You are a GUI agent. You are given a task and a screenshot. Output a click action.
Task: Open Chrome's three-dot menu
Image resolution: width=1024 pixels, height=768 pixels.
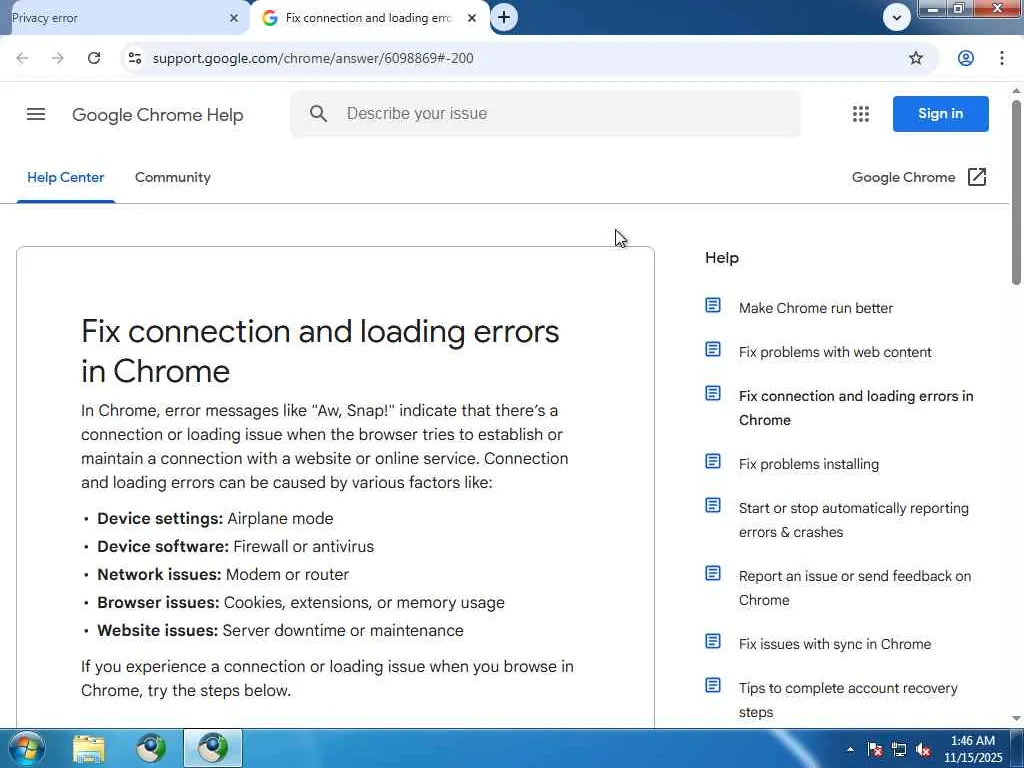[1002, 58]
